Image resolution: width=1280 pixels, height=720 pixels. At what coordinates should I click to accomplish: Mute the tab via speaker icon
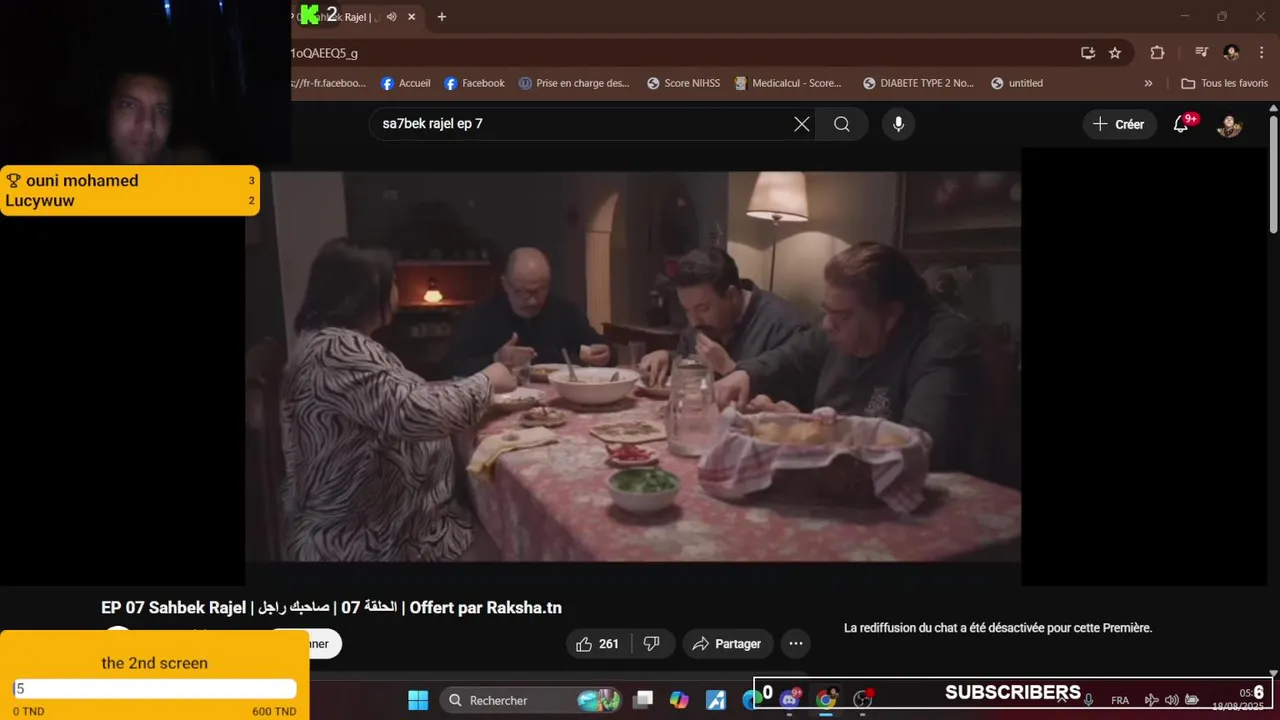pyautogui.click(x=392, y=17)
